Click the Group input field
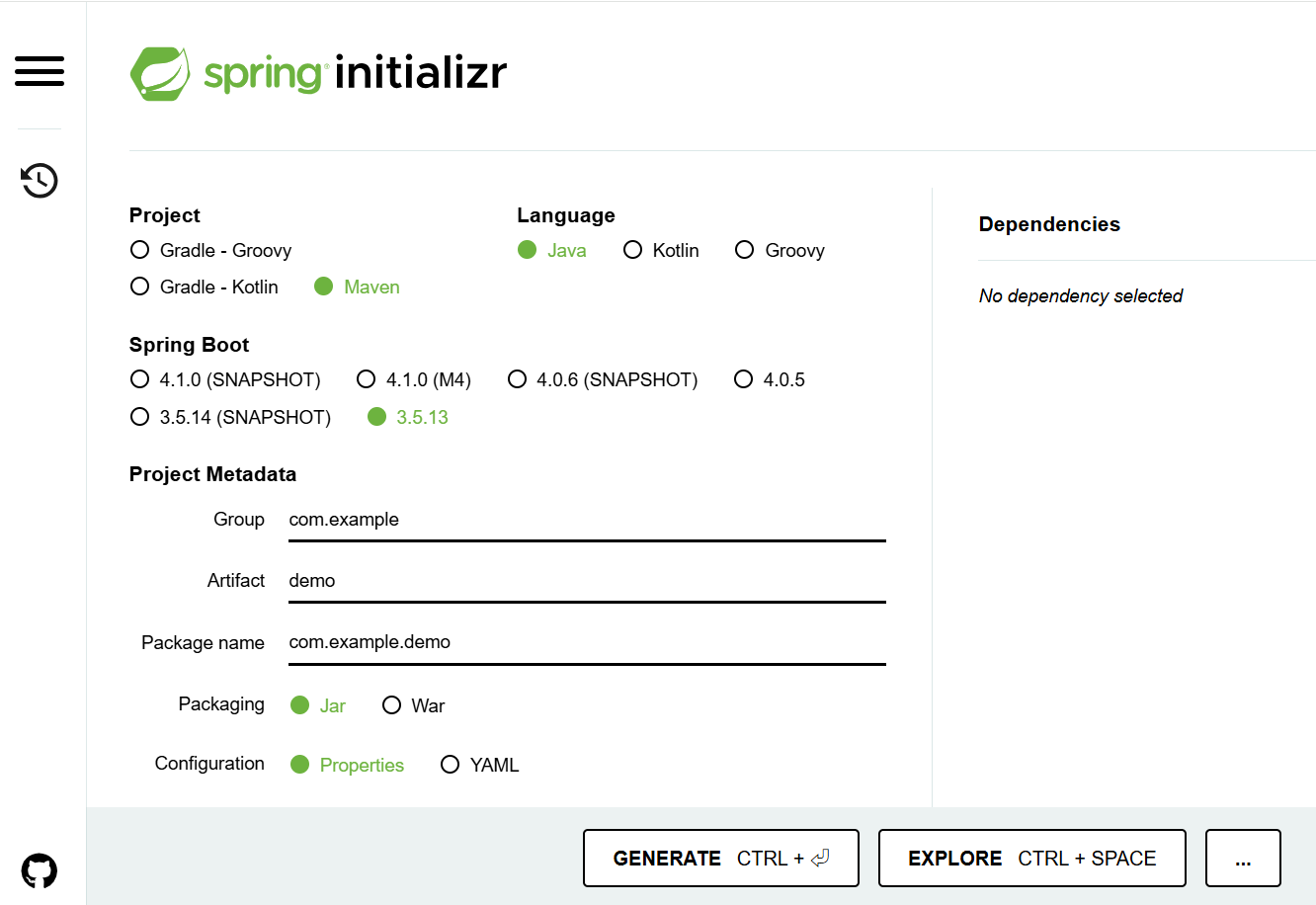The image size is (1316, 905). [x=586, y=520]
